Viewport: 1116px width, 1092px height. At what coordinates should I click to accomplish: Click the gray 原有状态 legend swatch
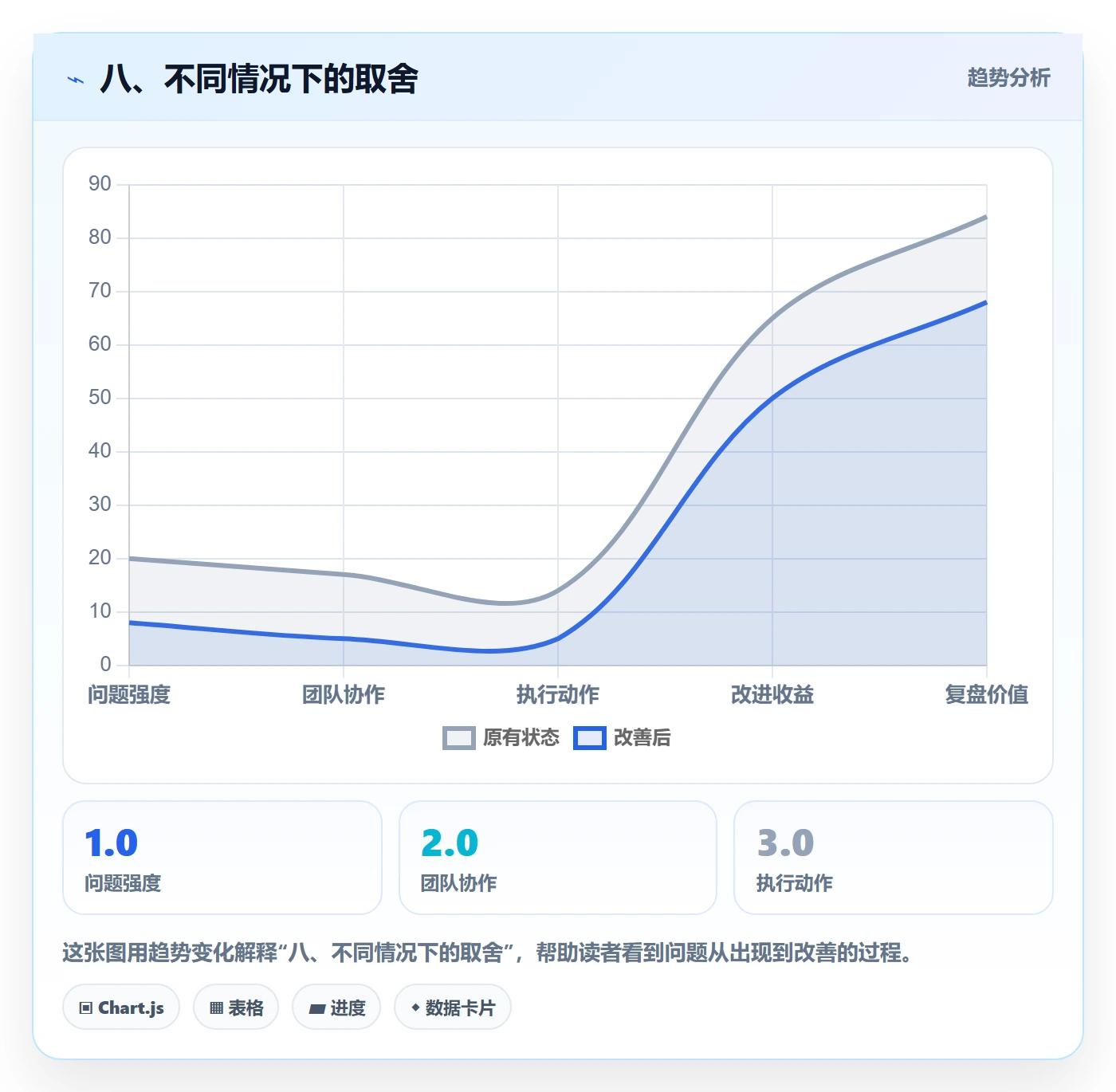coord(459,738)
